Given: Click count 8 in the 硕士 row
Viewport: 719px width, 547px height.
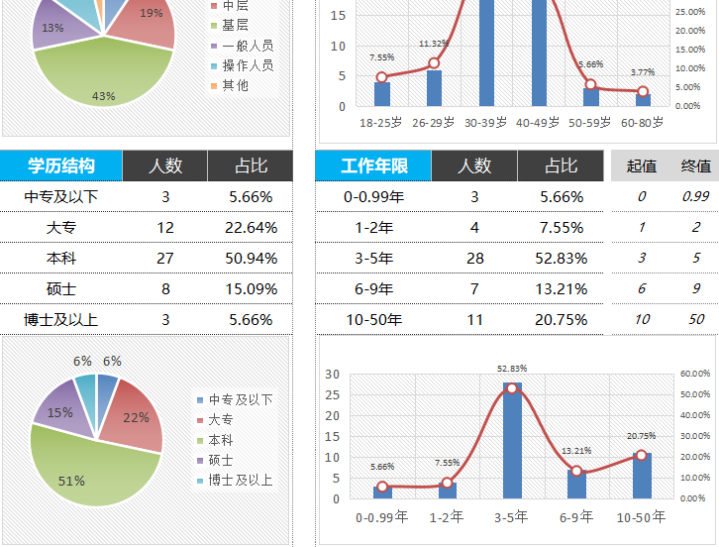Looking at the screenshot, I should pyautogui.click(x=166, y=289).
